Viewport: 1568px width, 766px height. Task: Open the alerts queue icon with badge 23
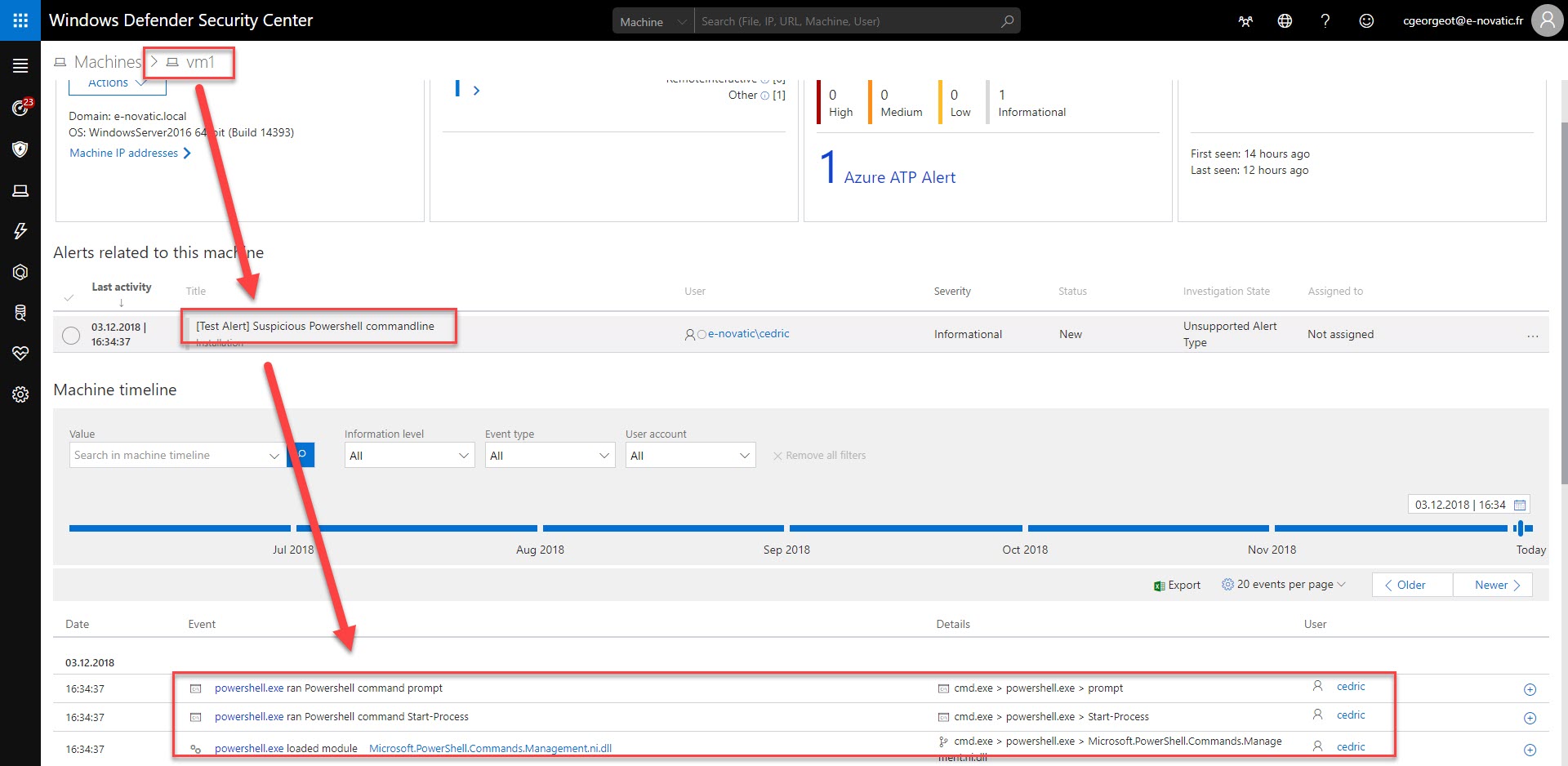20,108
